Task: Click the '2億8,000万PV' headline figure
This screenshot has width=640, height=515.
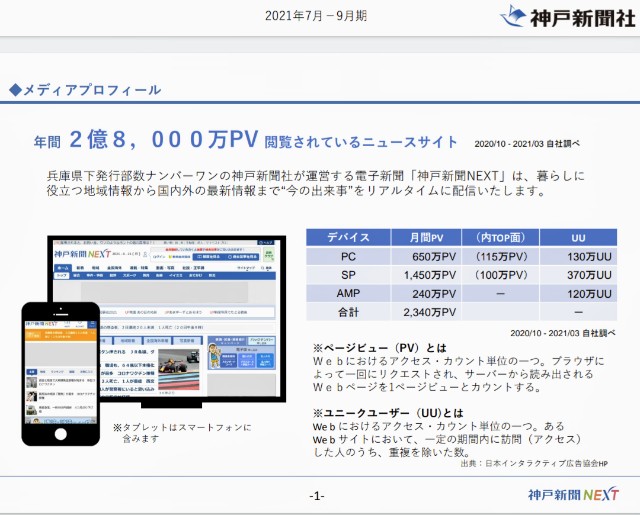Action: 164,139
